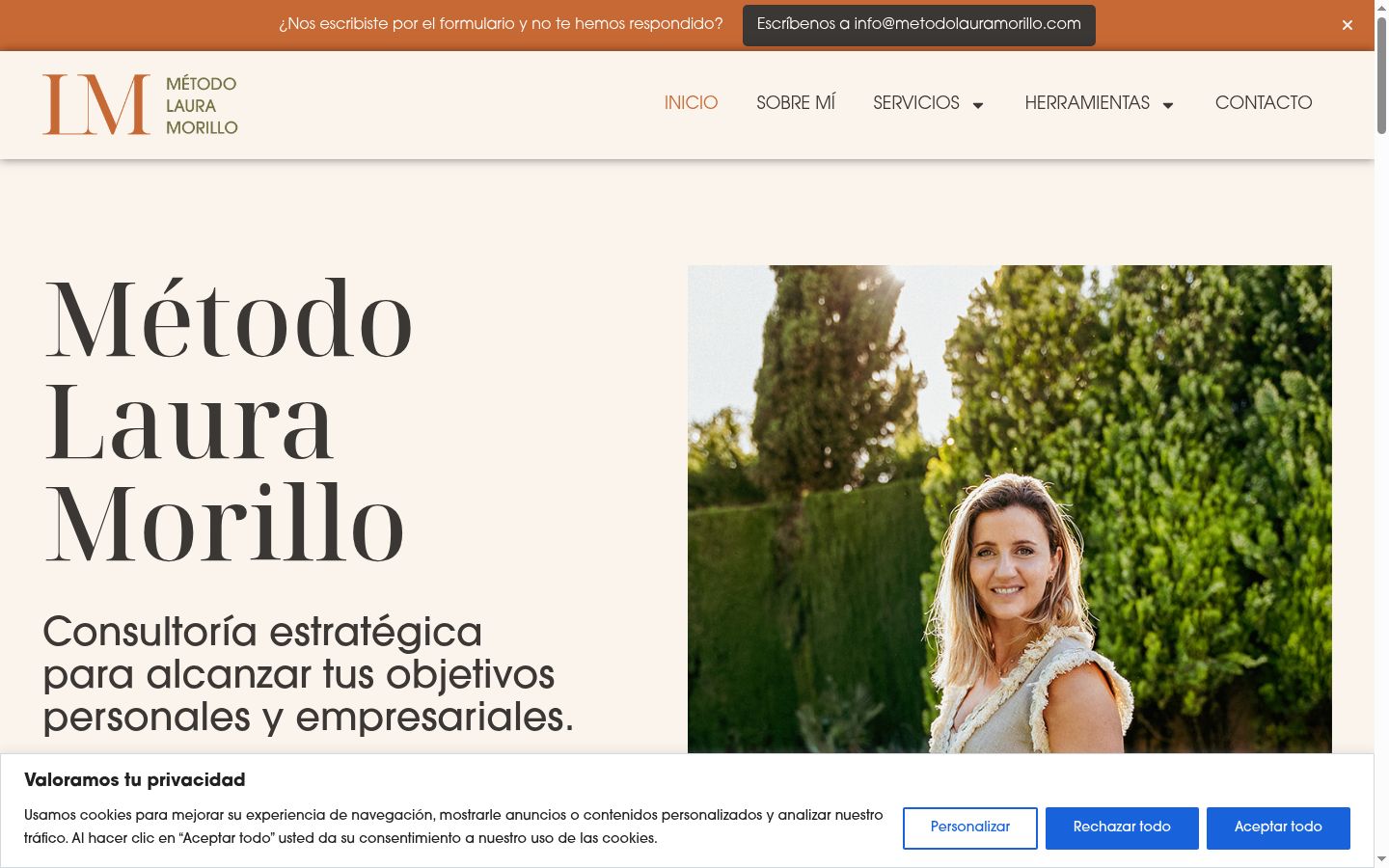Screen dimensions: 1389x868
Task: Click the Consultoría estratégica subtitle text
Action: coord(309,674)
